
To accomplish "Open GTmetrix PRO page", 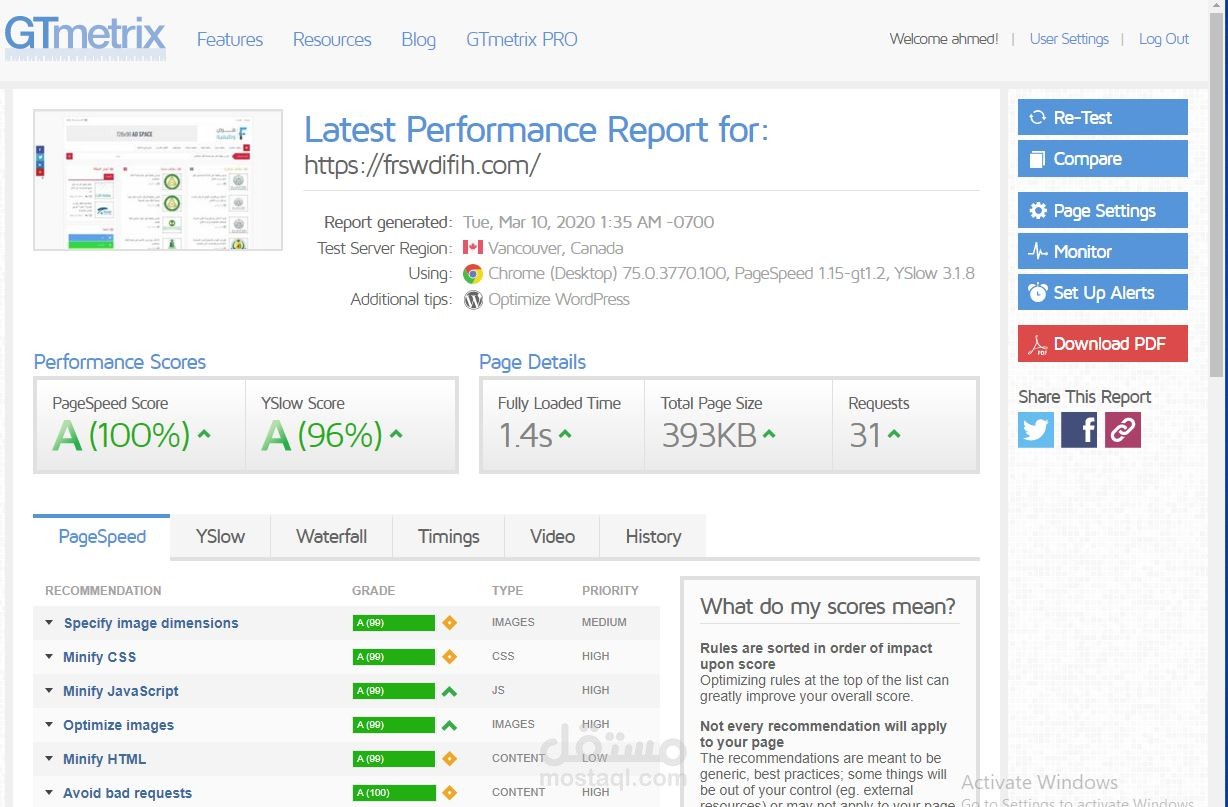I will [522, 39].
